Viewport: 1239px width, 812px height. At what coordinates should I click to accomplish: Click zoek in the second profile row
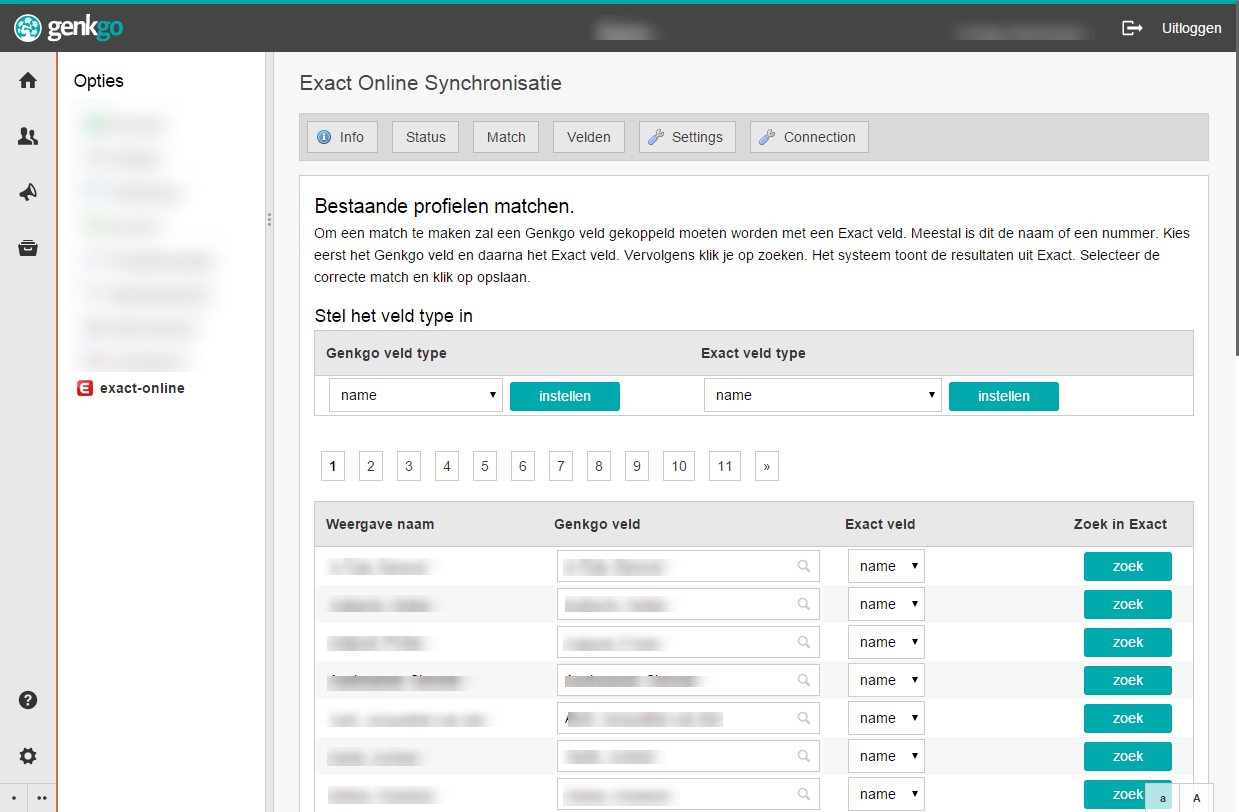(x=1128, y=604)
